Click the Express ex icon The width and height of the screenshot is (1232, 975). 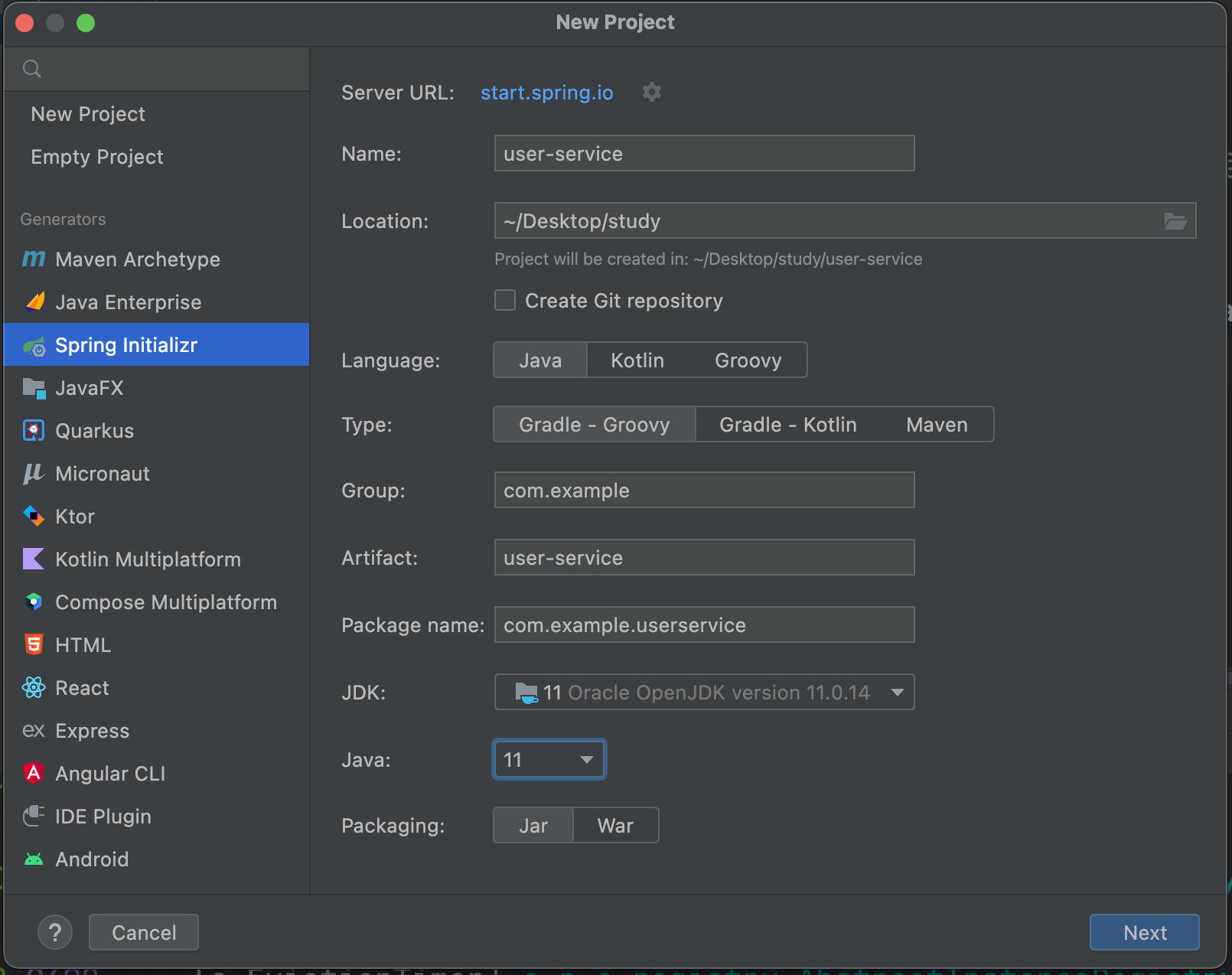[34, 731]
